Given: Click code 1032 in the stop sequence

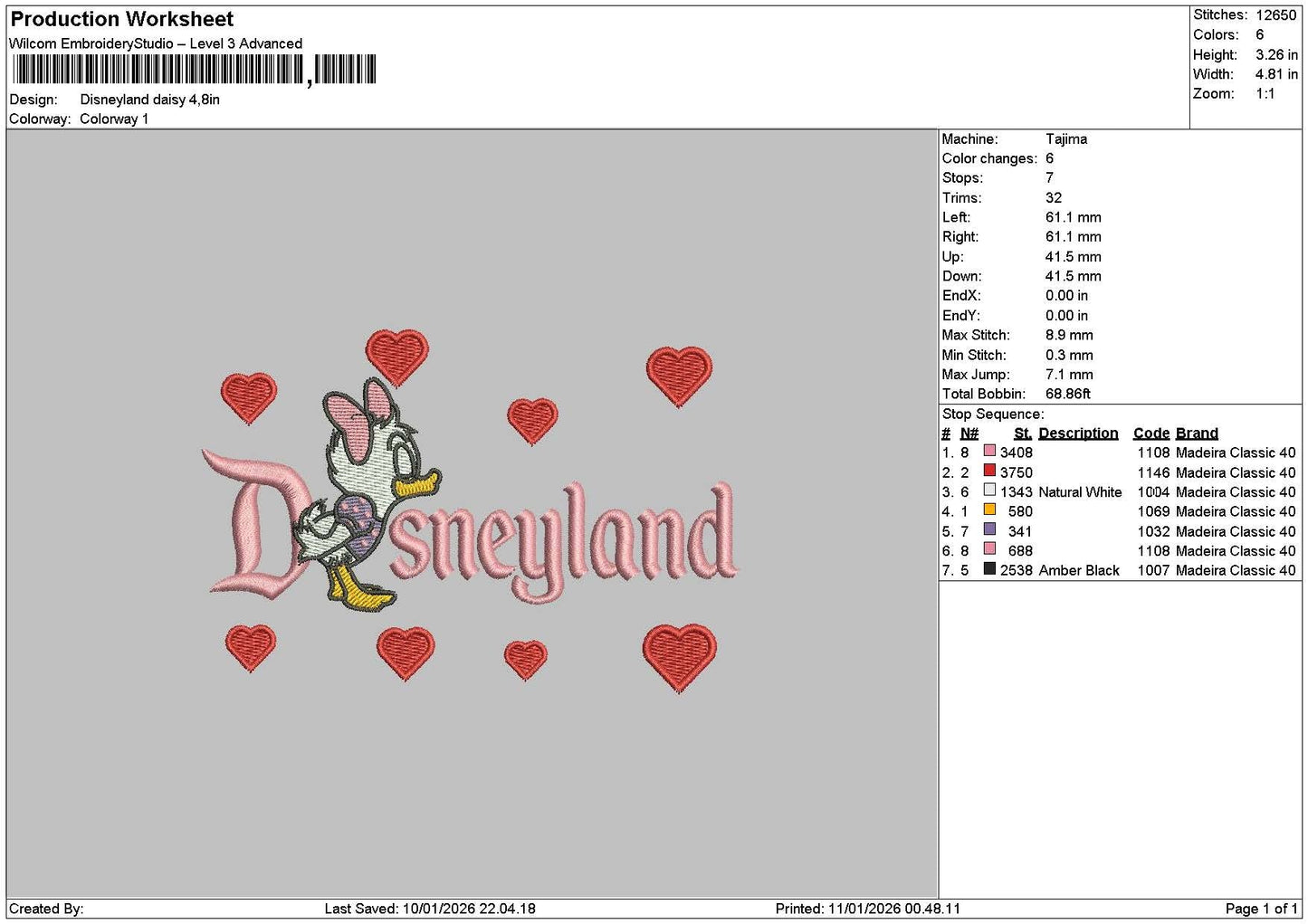Looking at the screenshot, I should (1154, 531).
